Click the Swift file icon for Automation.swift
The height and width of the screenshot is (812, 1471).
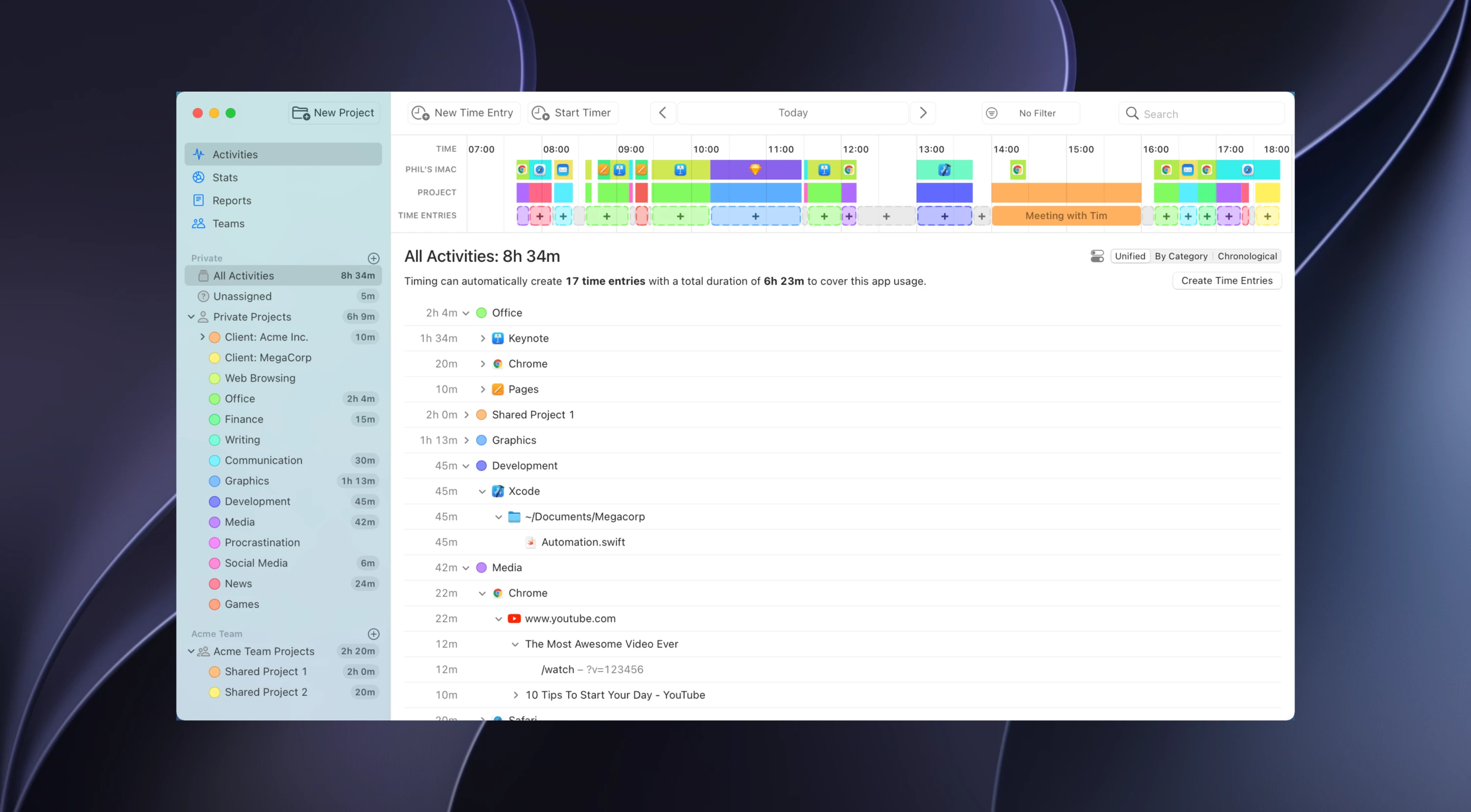531,542
